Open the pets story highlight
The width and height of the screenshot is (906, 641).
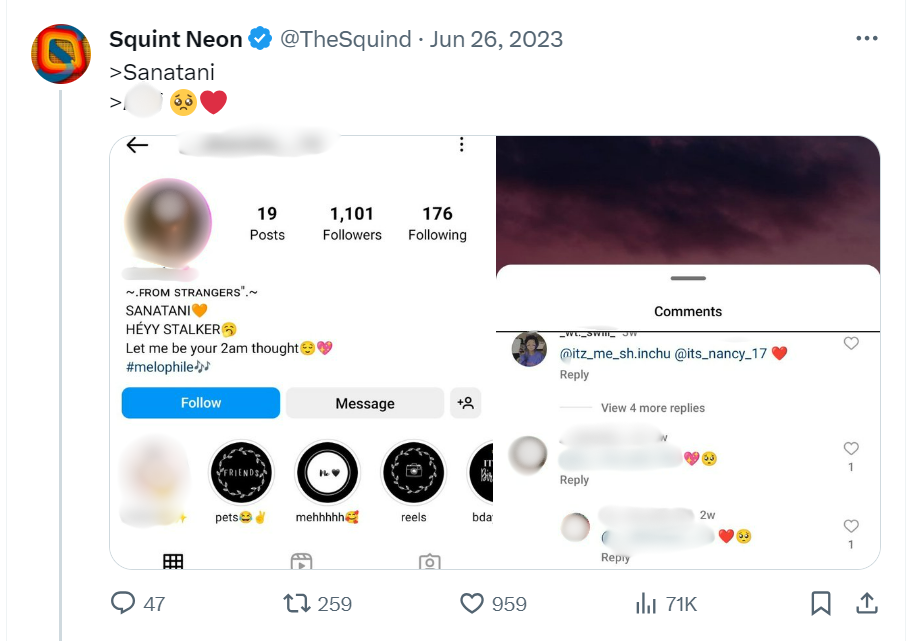pyautogui.click(x=241, y=473)
